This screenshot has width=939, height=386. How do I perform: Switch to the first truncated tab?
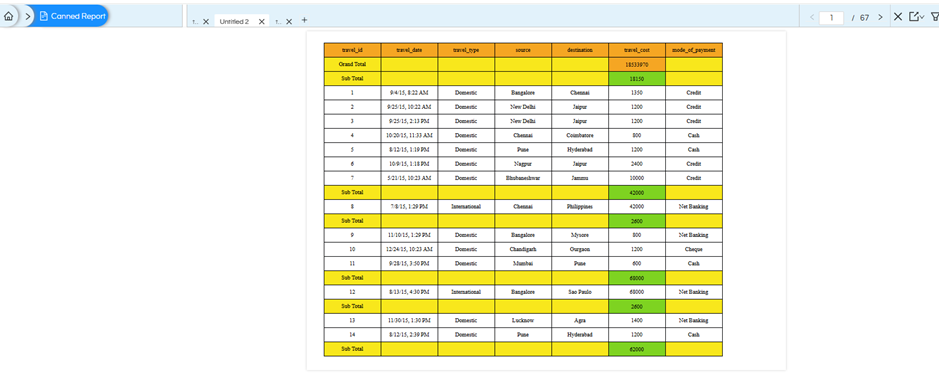coord(195,22)
